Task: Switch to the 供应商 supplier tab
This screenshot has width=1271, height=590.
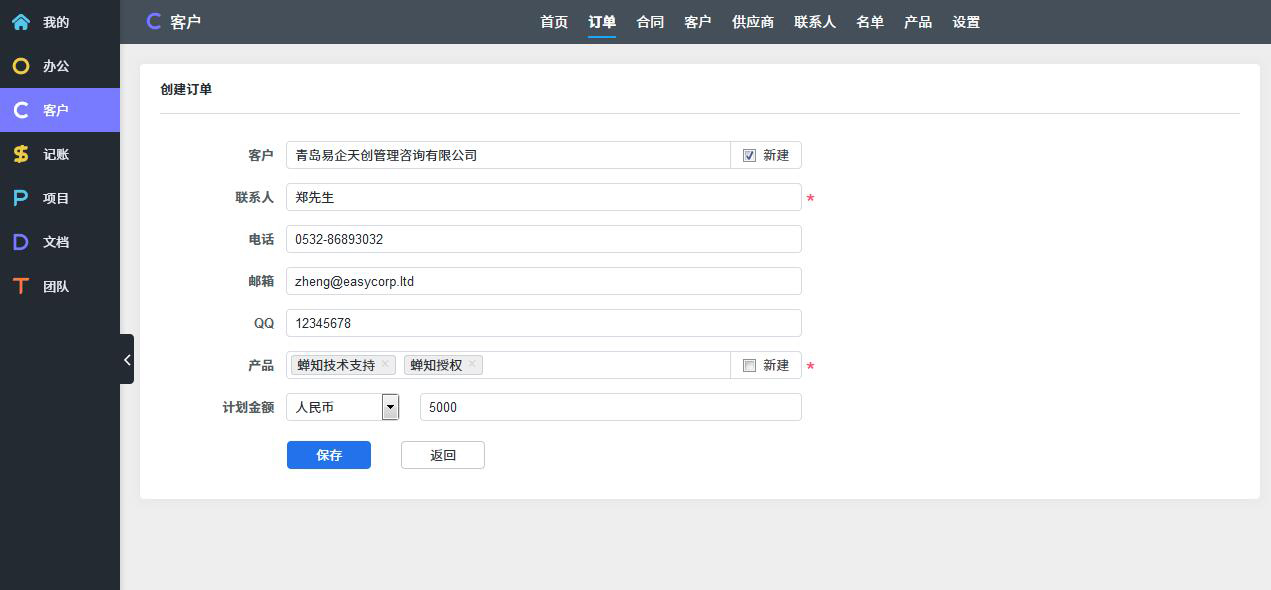Action: [753, 22]
